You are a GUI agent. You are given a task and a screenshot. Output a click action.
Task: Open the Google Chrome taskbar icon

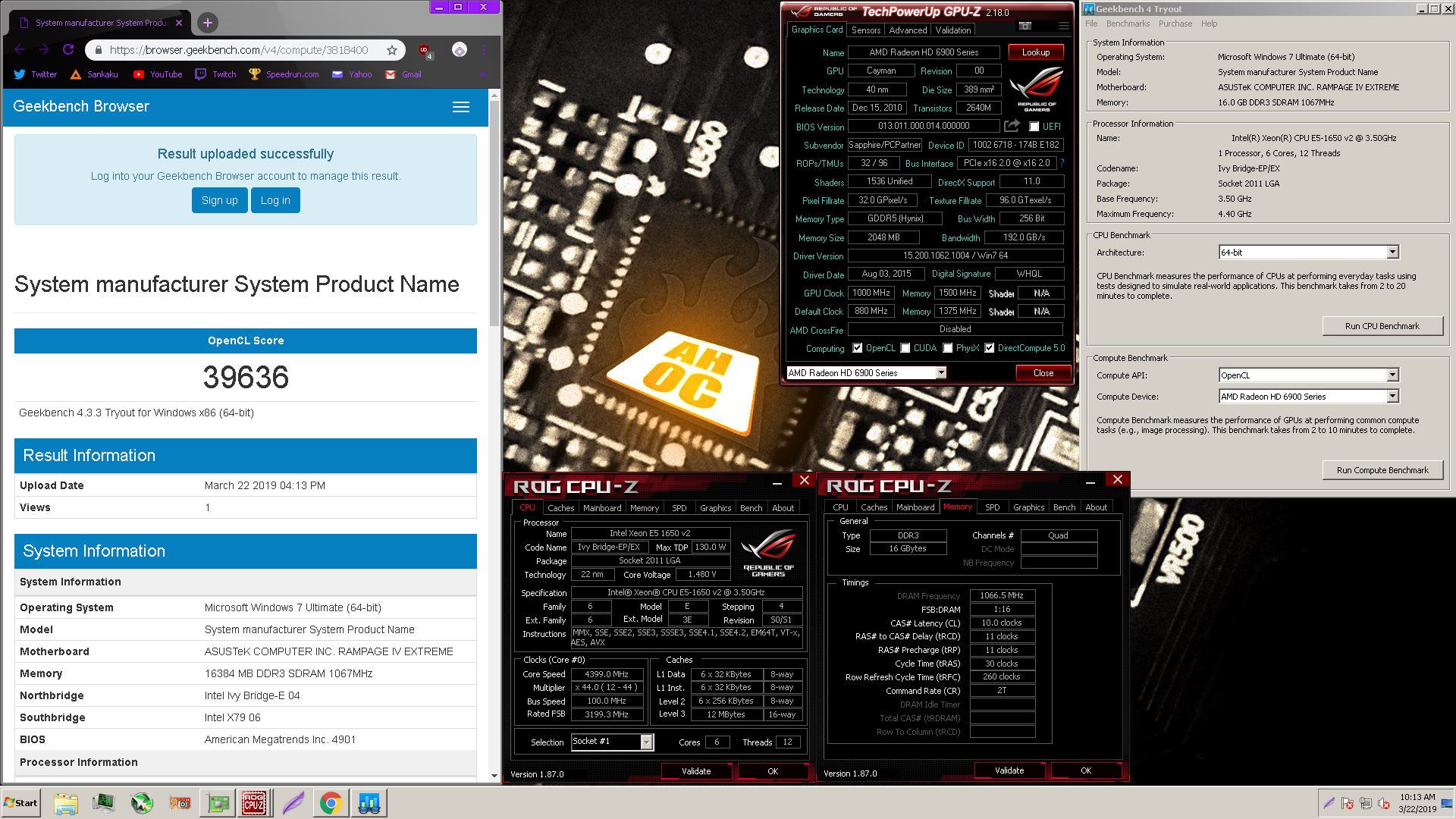tap(331, 803)
